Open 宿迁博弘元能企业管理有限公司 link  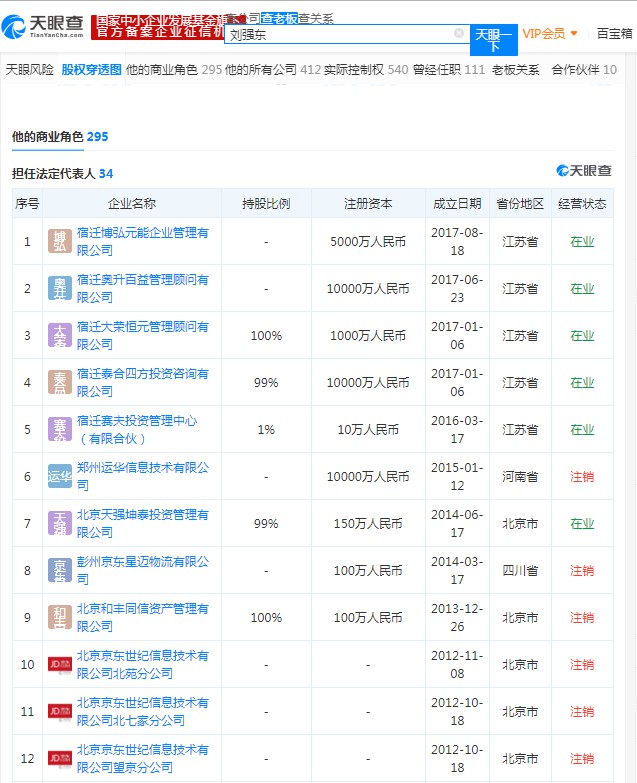(x=143, y=241)
